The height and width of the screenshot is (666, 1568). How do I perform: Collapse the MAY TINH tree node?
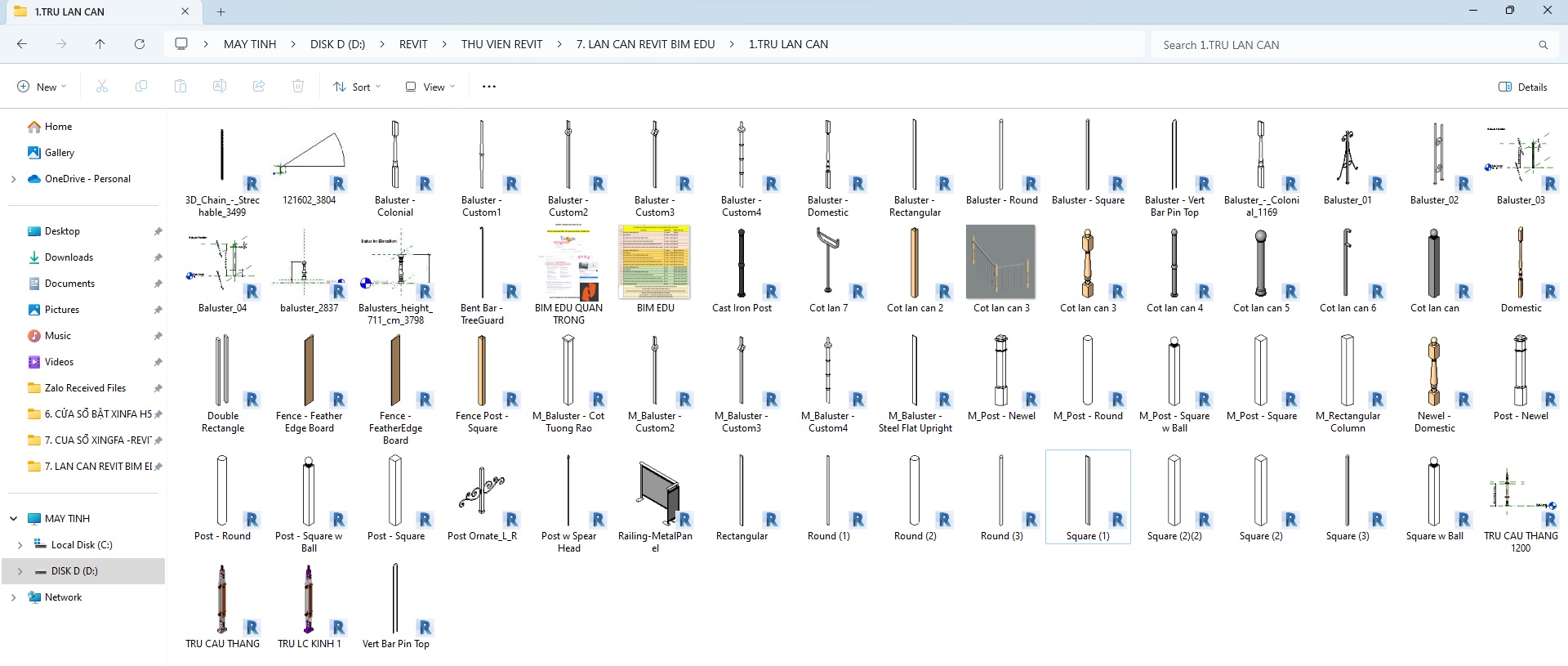pyautogui.click(x=13, y=519)
